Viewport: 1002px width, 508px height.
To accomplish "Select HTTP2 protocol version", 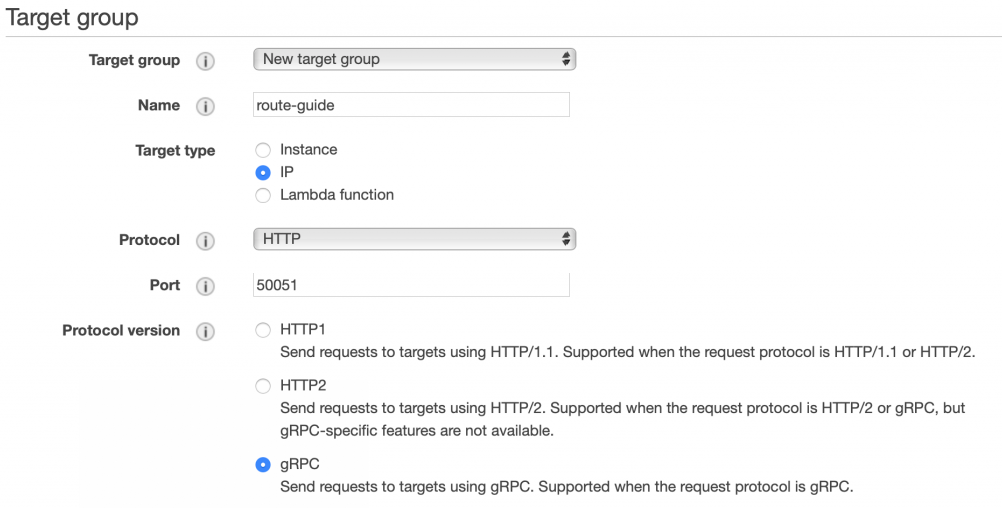I will [x=263, y=385].
